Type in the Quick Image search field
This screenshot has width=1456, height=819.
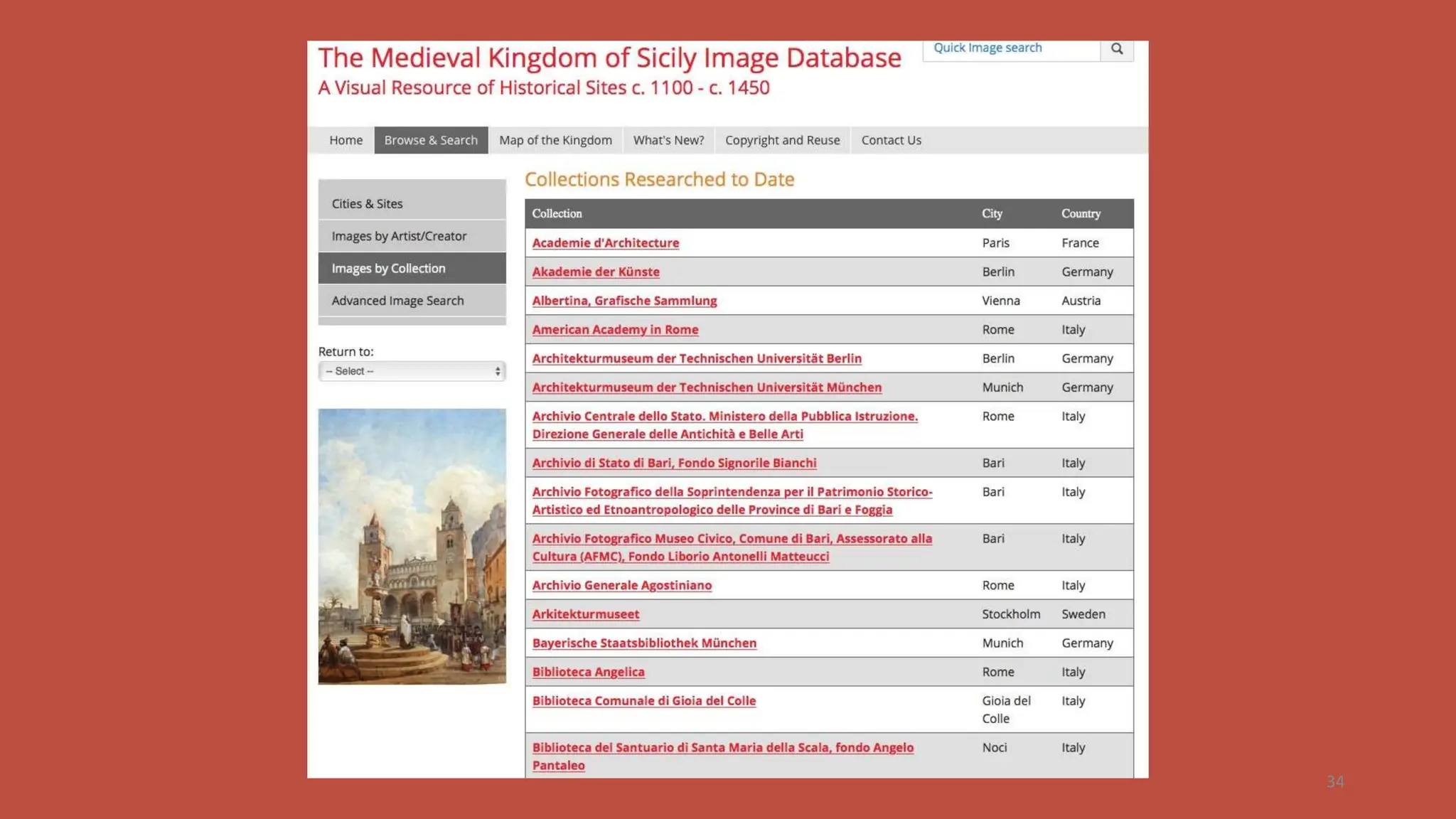[1010, 48]
